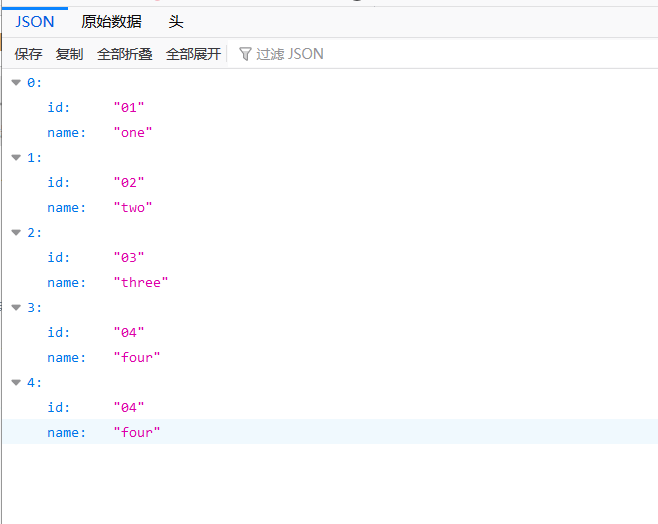Collapse array item 0

16,83
